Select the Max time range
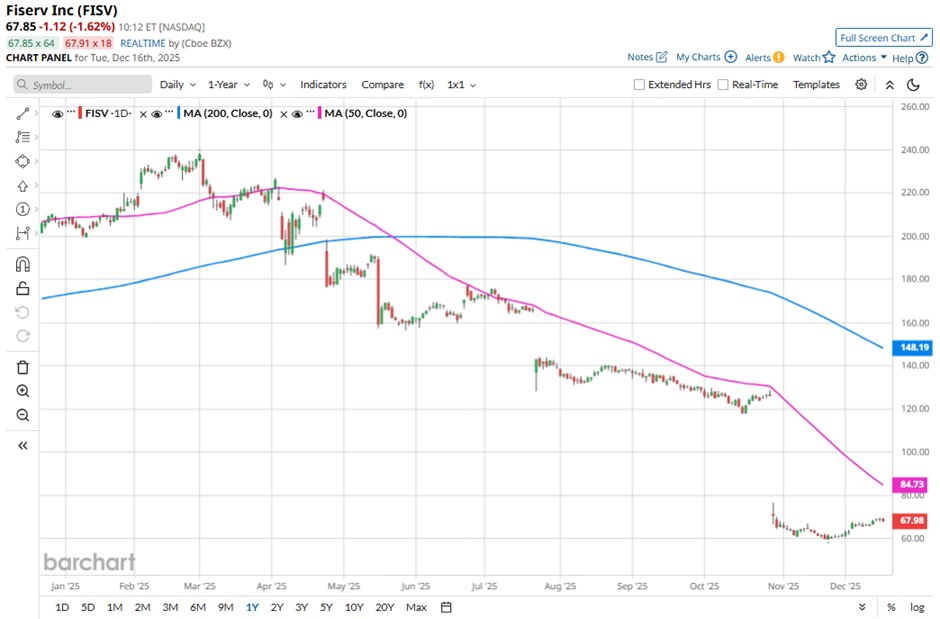Image resolution: width=940 pixels, height=619 pixels. click(416, 607)
